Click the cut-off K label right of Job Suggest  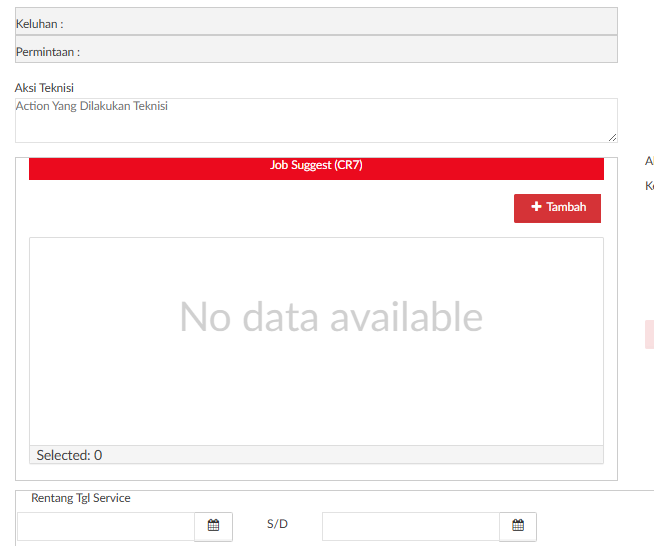click(649, 186)
